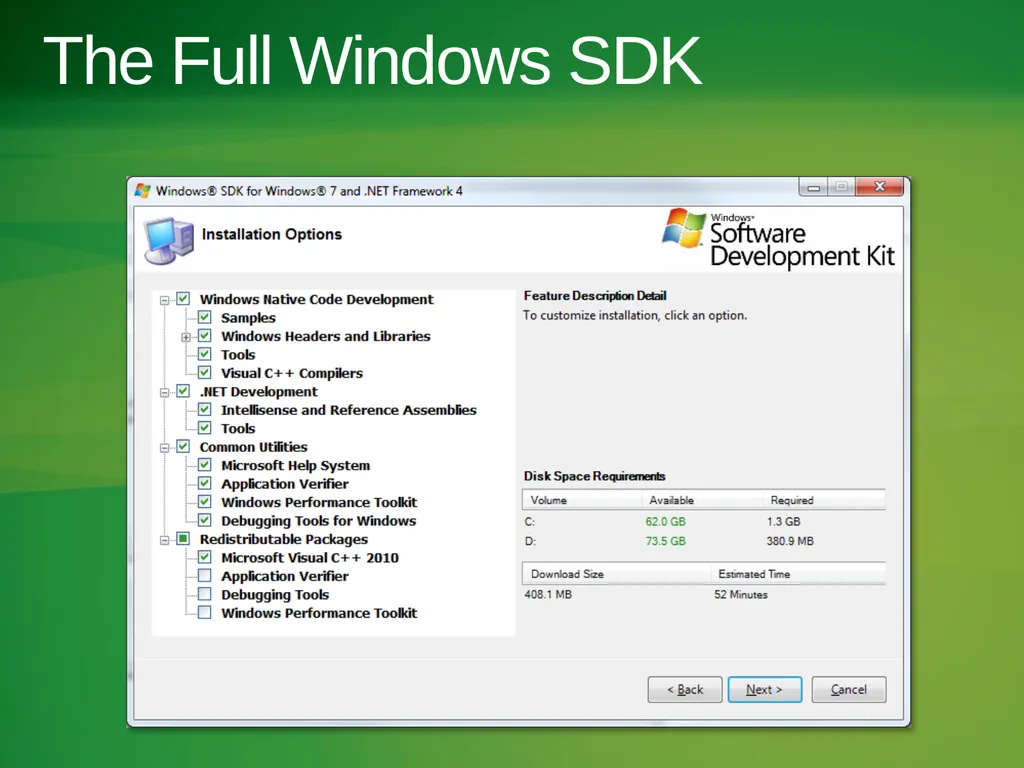Click the C: volume row label
Viewport: 1024px width, 768px height.
click(x=530, y=522)
